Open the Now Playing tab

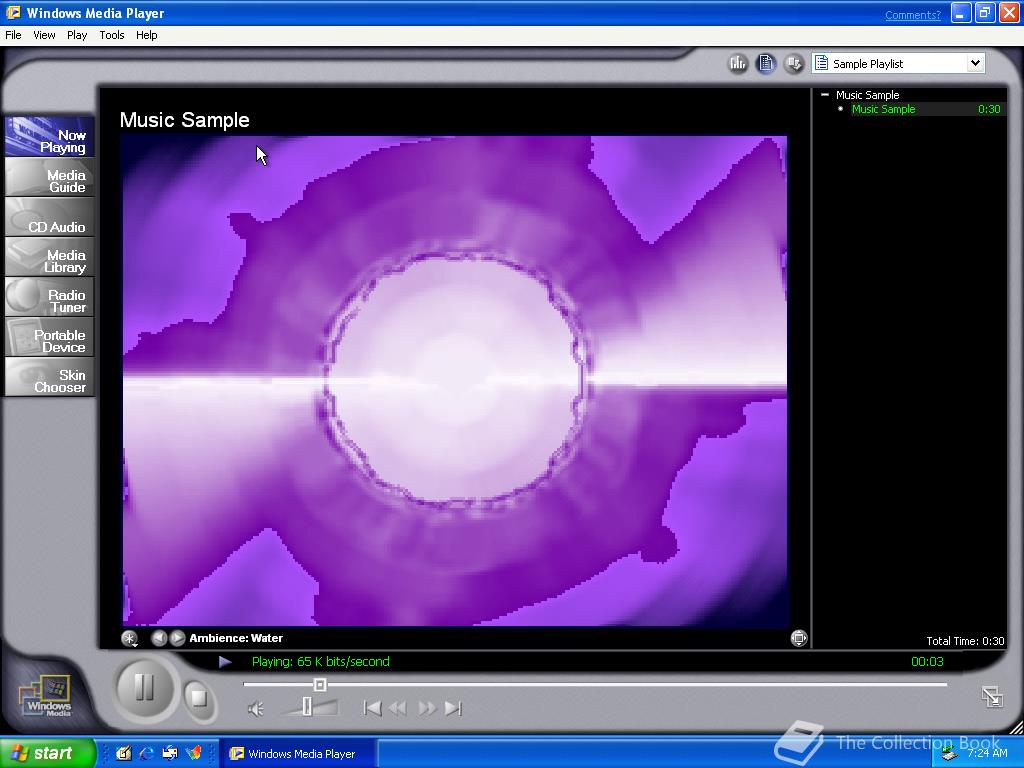50,137
